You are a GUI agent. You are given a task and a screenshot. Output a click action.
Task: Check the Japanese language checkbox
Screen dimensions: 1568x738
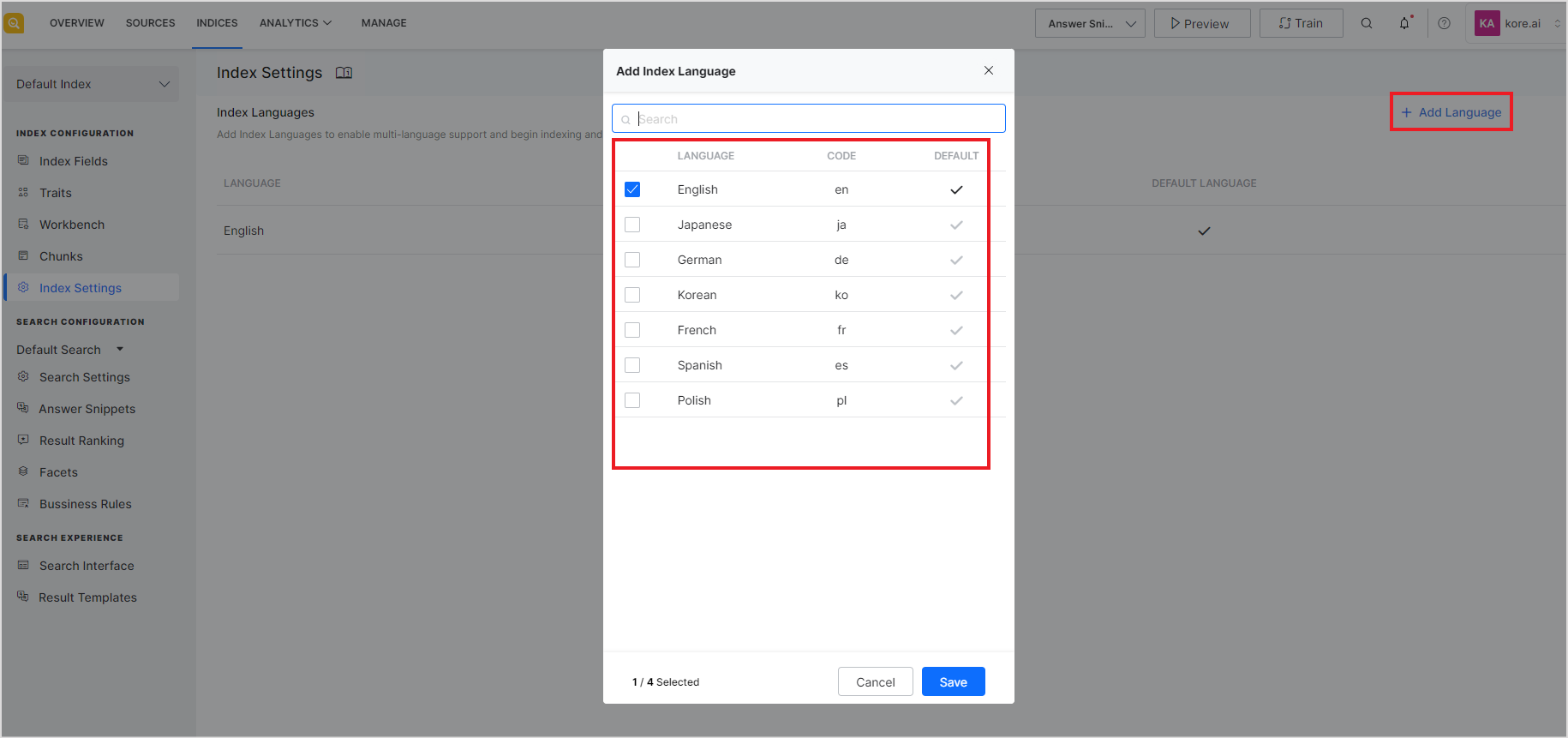point(632,225)
